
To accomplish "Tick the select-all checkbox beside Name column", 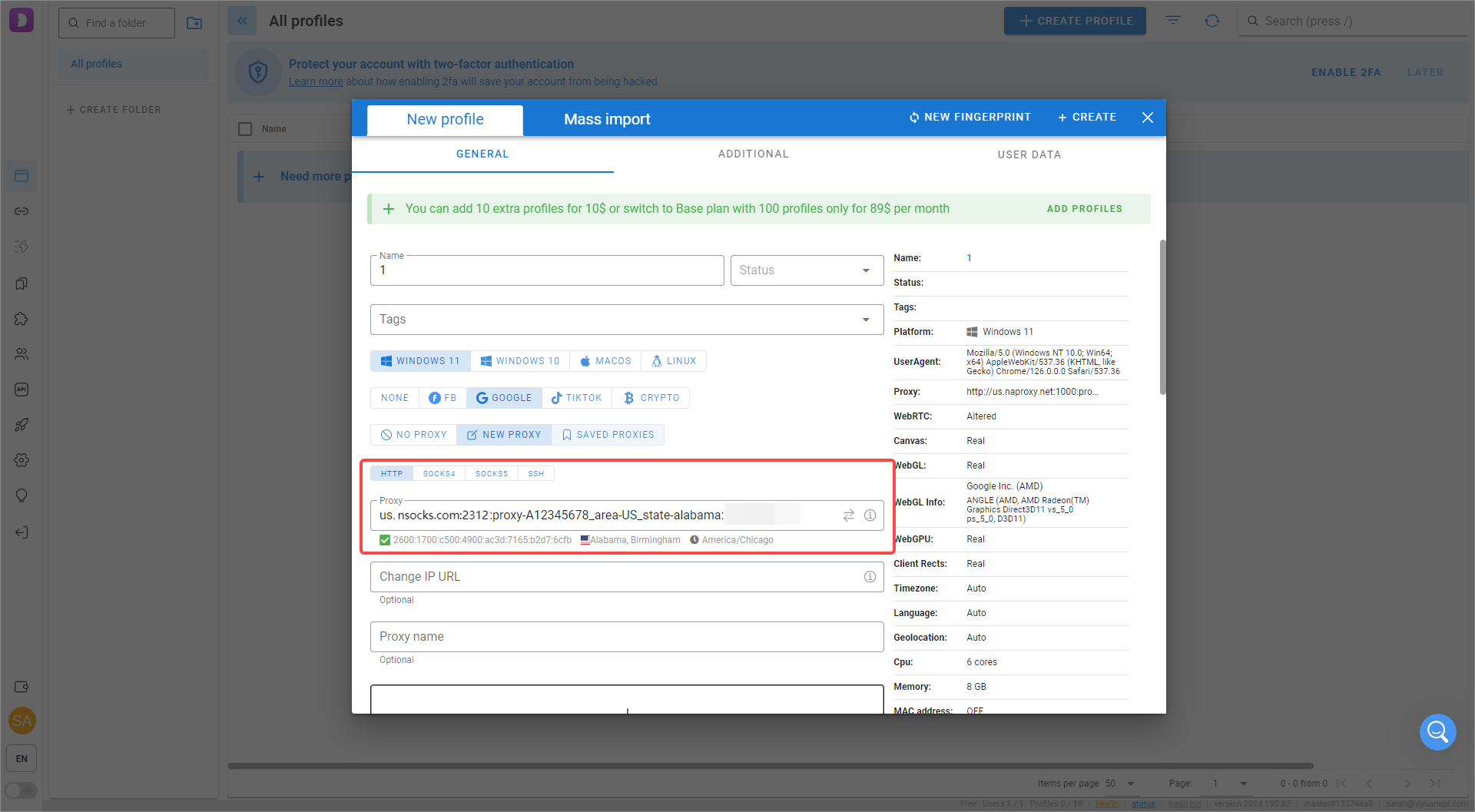I will tap(245, 129).
